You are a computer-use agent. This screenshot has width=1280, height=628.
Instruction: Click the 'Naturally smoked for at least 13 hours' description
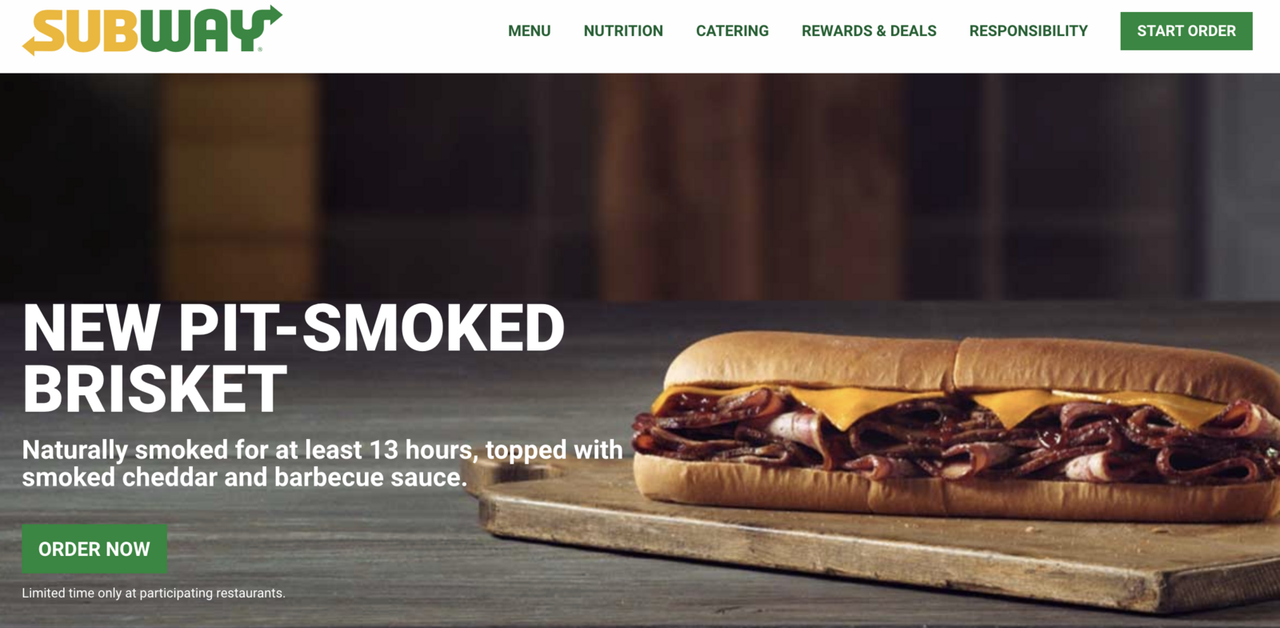click(x=323, y=463)
